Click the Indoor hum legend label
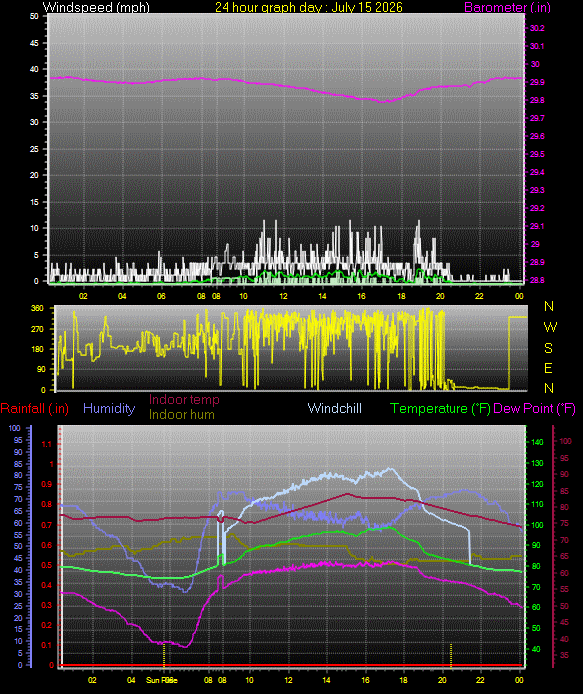The image size is (583, 694). click(x=181, y=415)
